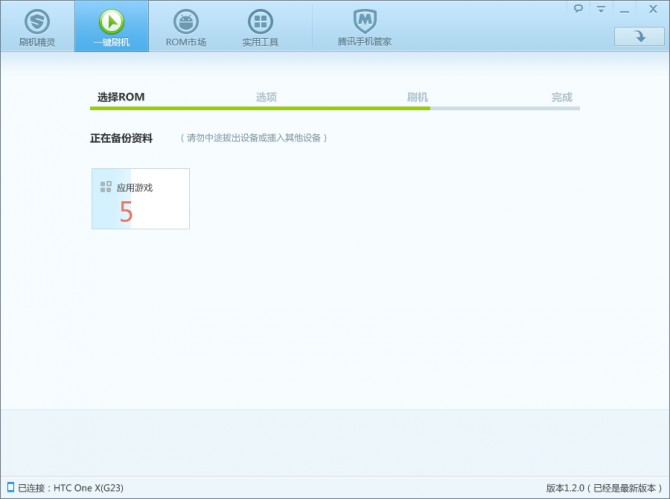Click the 刷机 step label
Screen dimensions: 670x499
(x=417, y=97)
